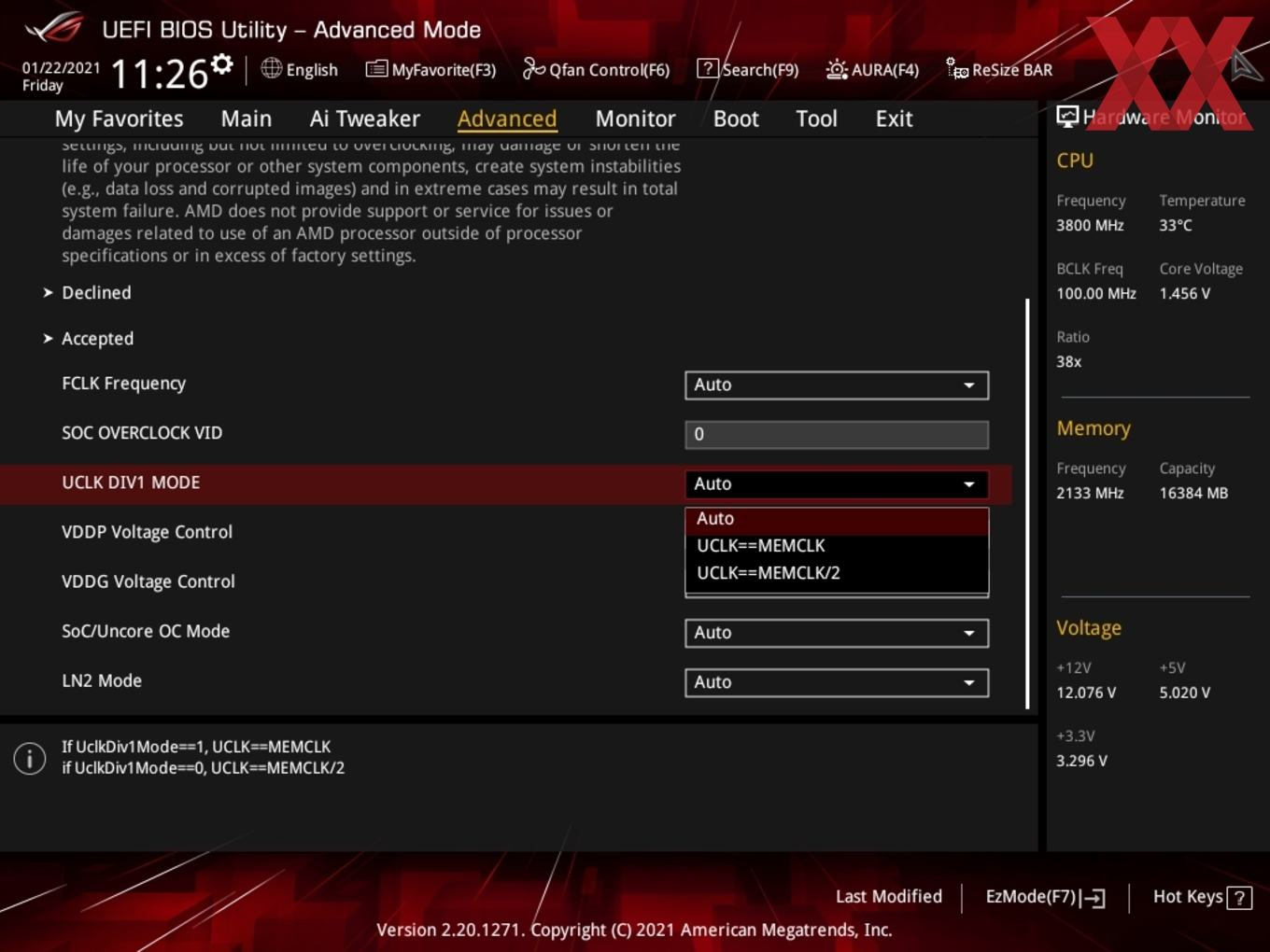Click the CPU Frequency 3800 MHz value

coord(1090,225)
